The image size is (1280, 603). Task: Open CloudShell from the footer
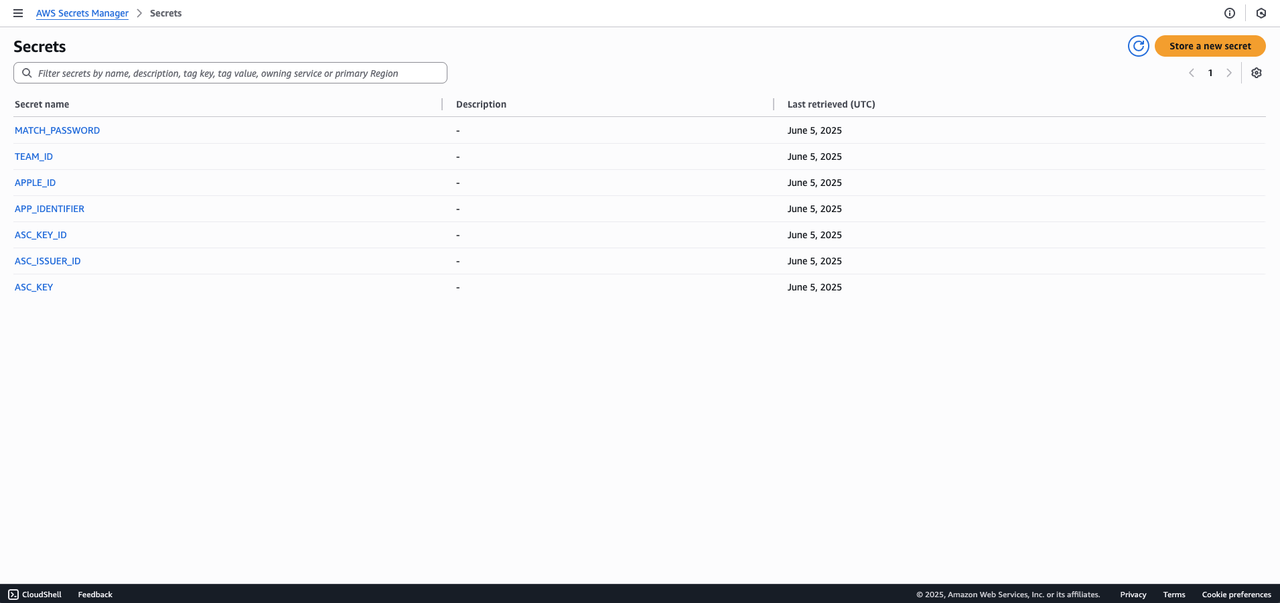coord(35,594)
